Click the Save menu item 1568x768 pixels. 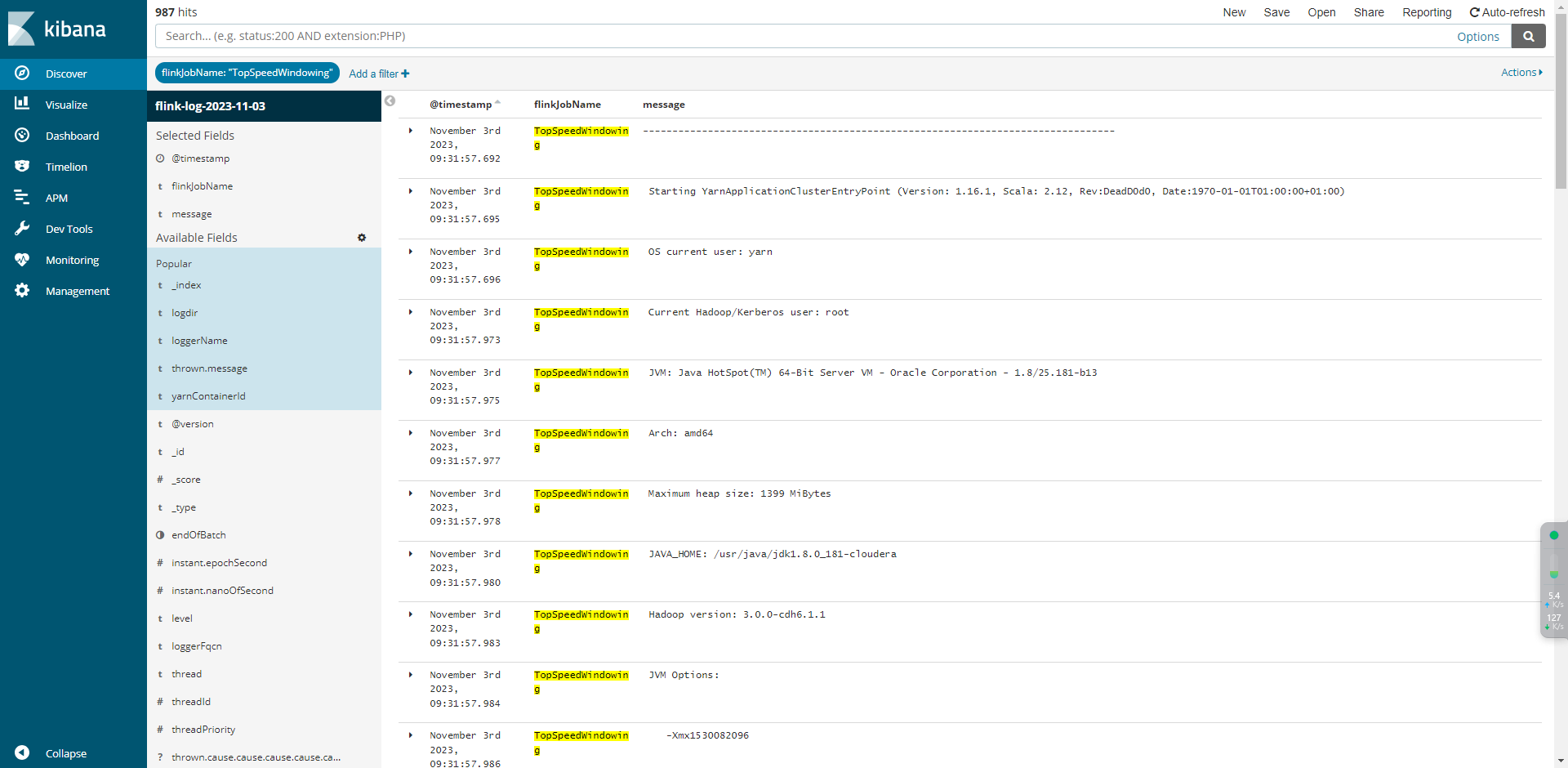[1276, 12]
